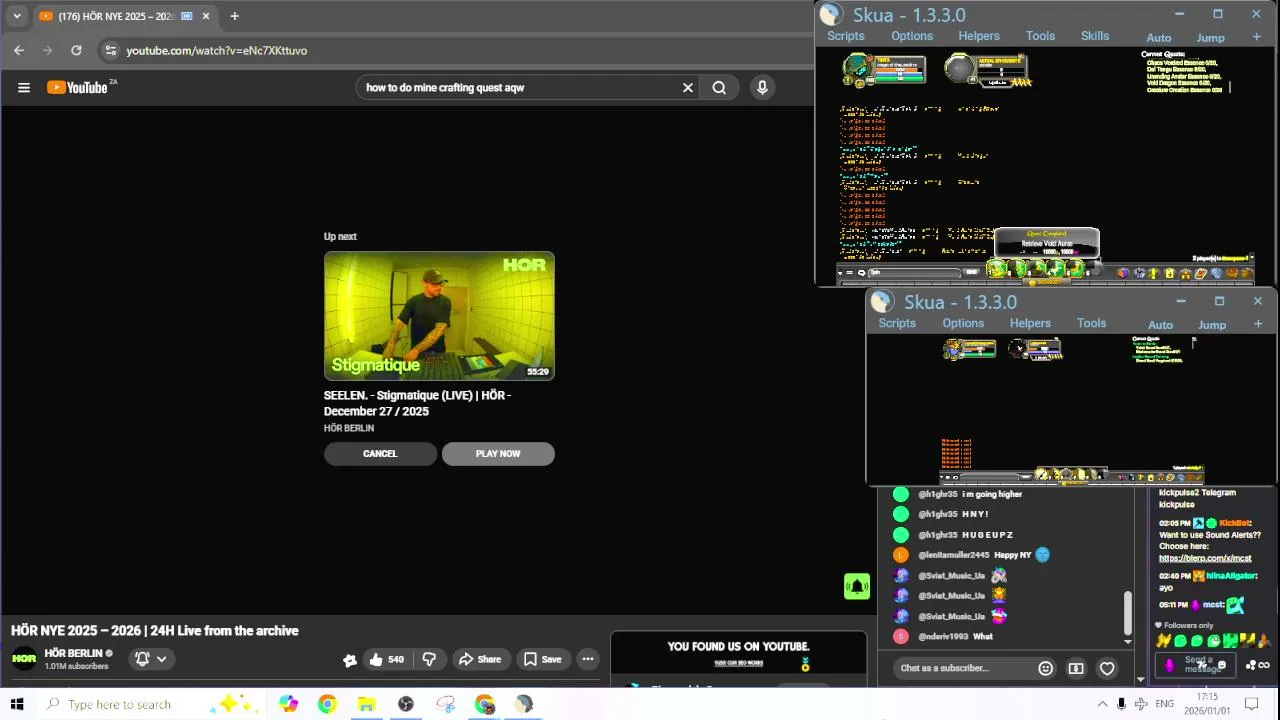Open Options menu in lower Skua window

[x=963, y=323]
